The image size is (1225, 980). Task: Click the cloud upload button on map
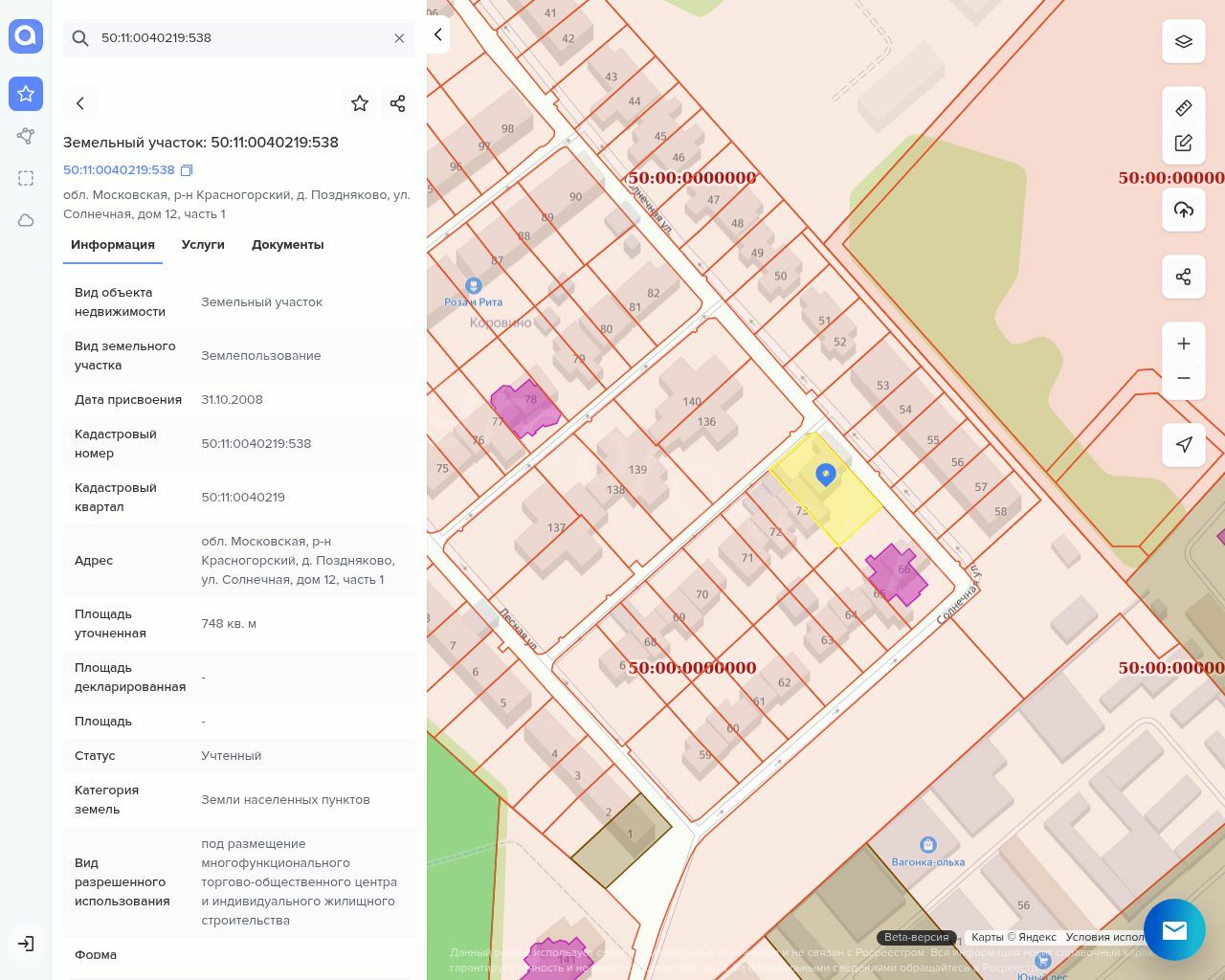[x=1184, y=210]
